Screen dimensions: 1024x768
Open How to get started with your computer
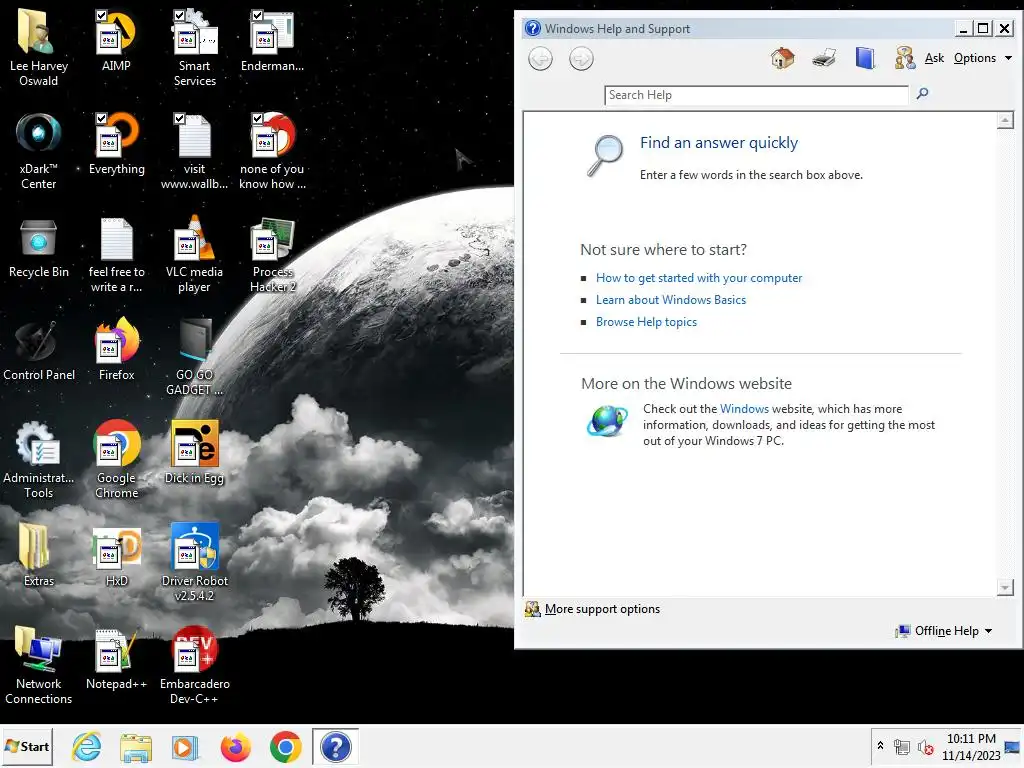[698, 278]
